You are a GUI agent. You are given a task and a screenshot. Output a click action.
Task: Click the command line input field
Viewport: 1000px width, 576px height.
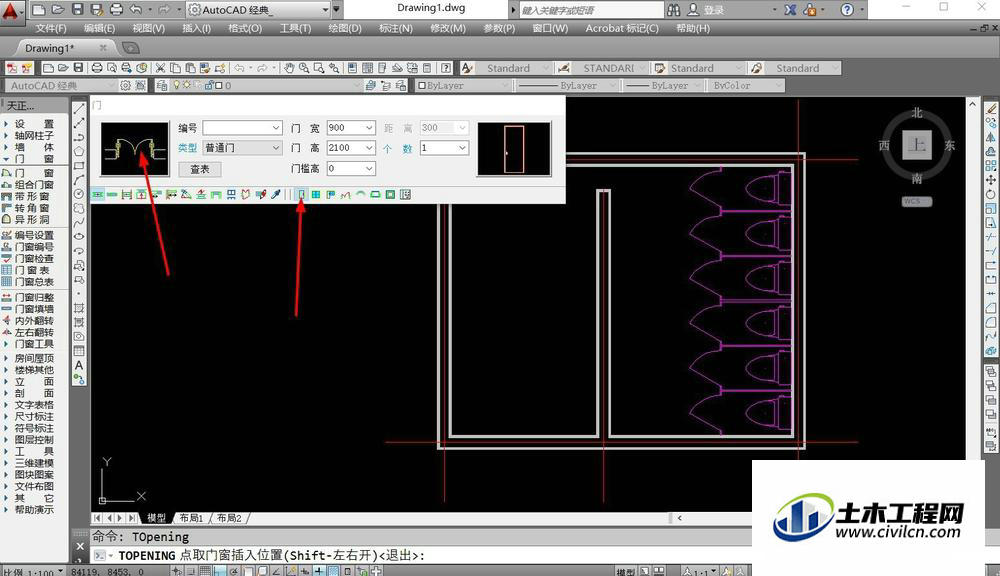pos(421,556)
